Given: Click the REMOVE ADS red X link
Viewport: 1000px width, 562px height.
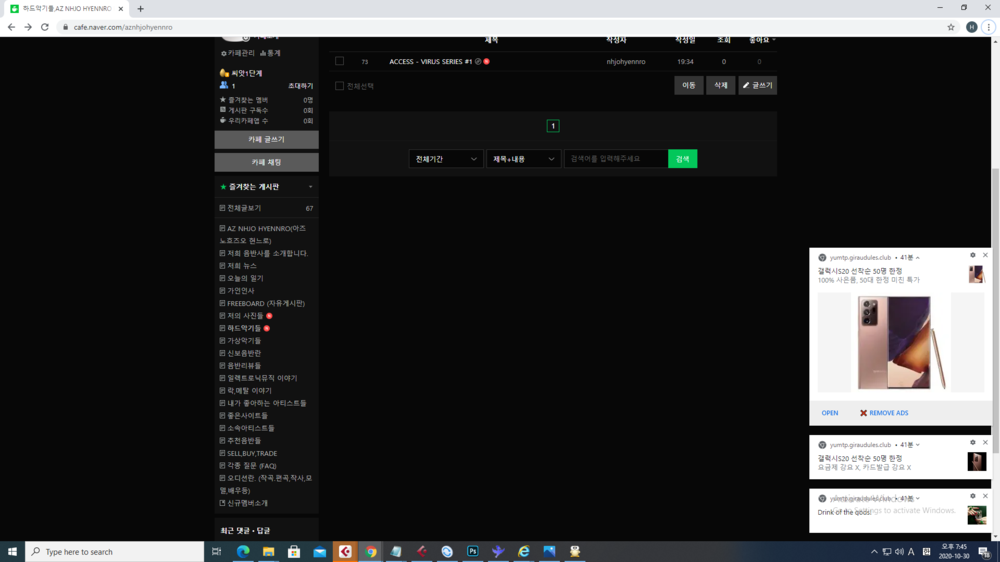Looking at the screenshot, I should [x=884, y=413].
